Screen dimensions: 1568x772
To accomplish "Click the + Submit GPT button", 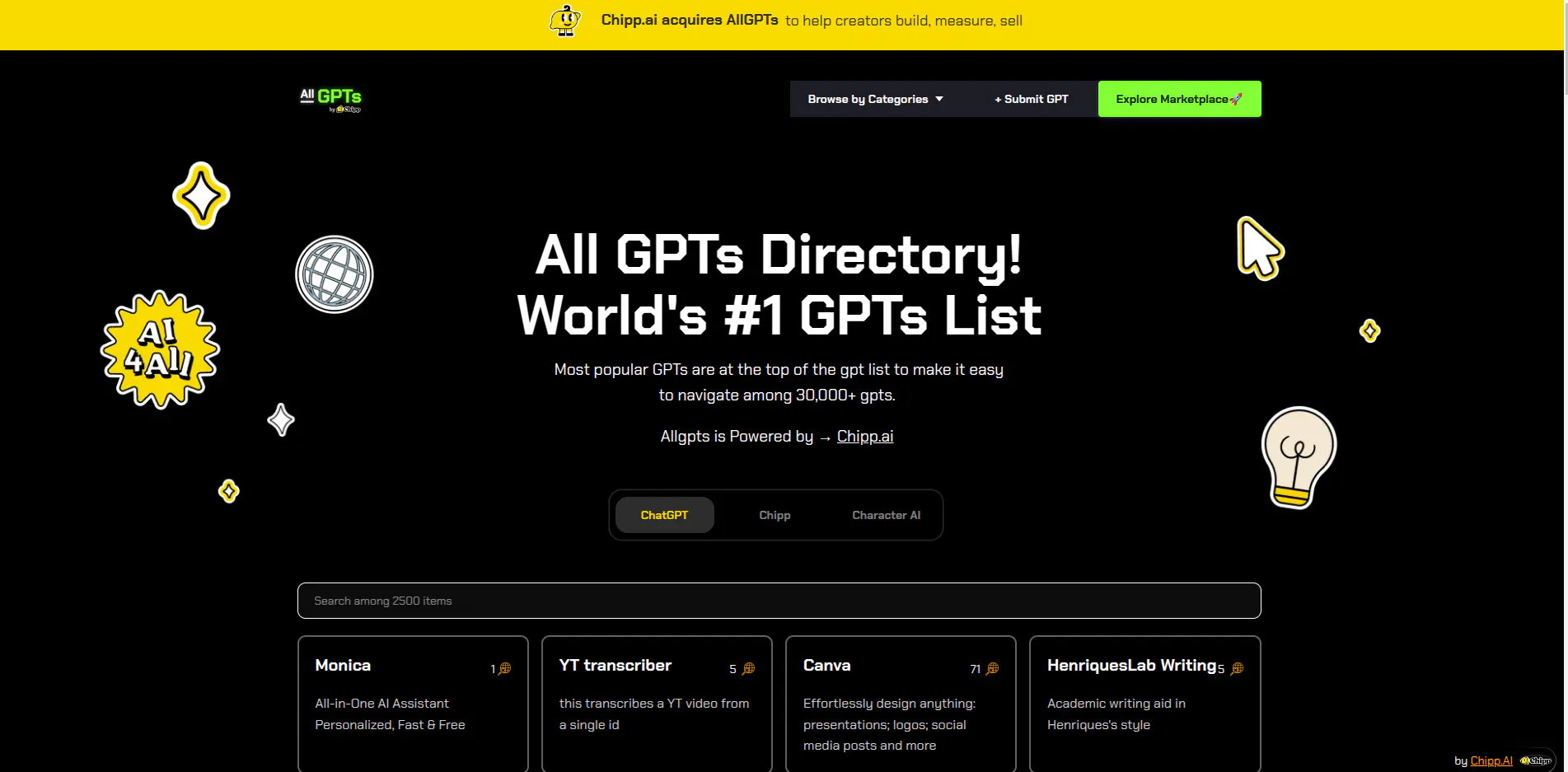I will (1031, 99).
